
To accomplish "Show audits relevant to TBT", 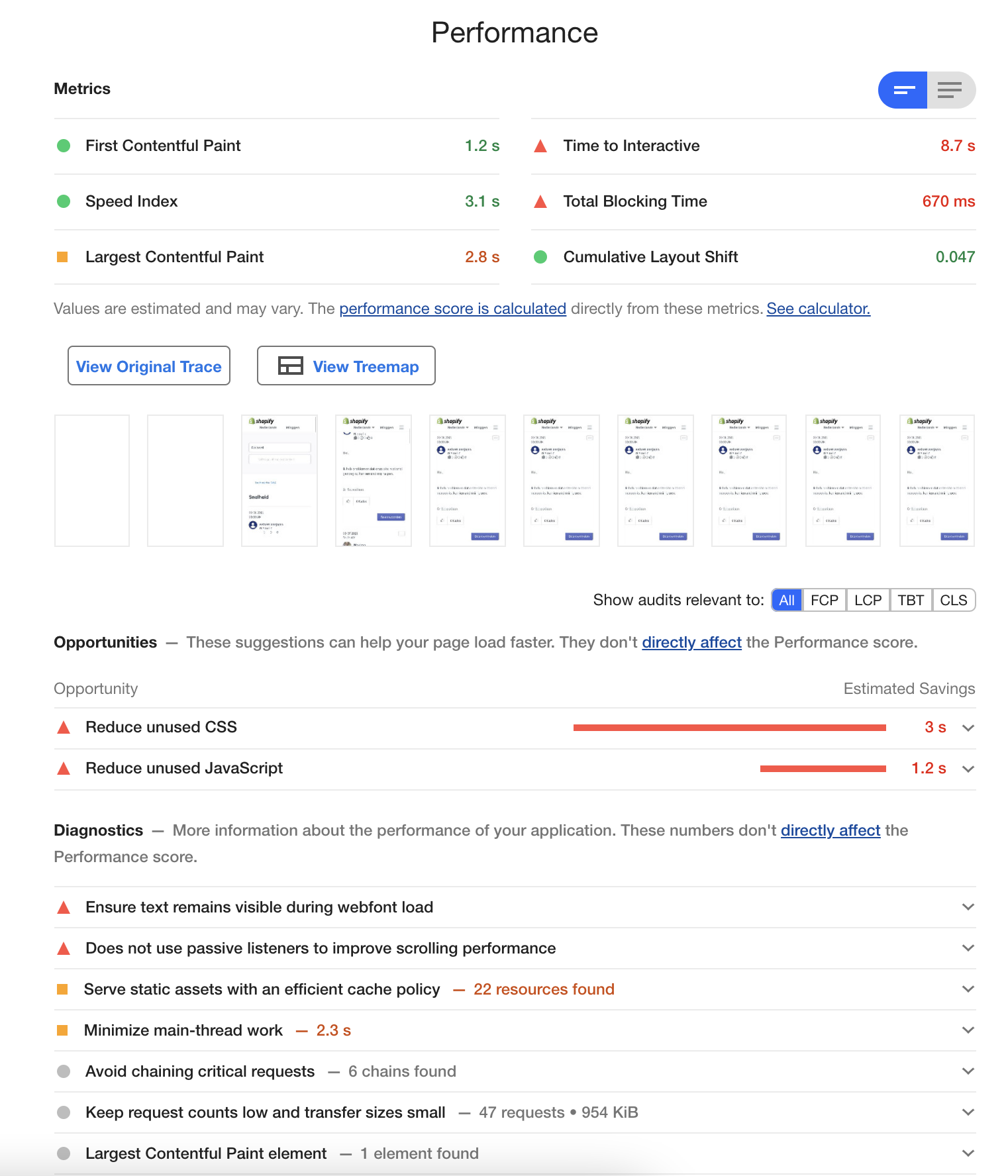I will pos(911,600).
